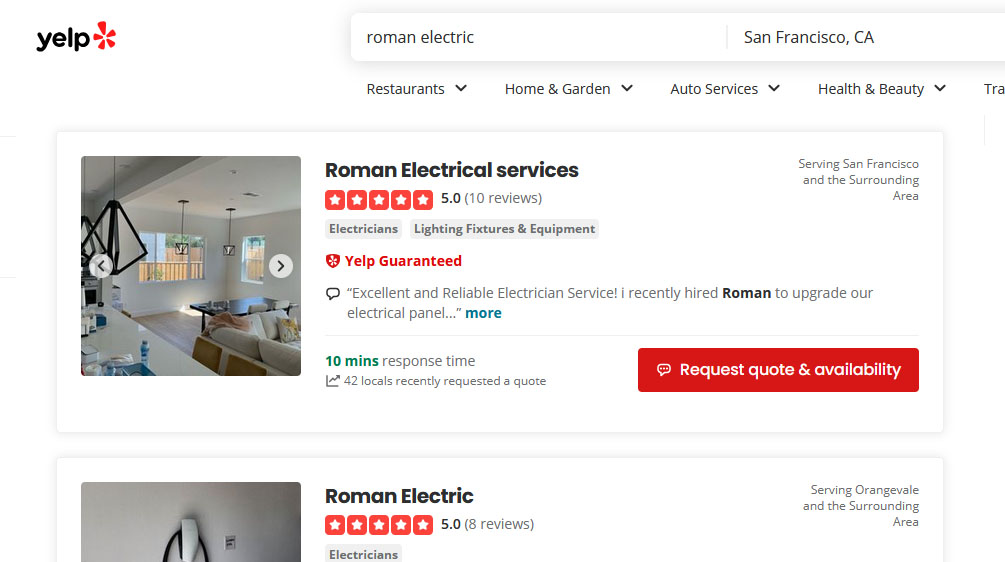
Task: Click the review speech bubble icon
Action: coord(333,294)
